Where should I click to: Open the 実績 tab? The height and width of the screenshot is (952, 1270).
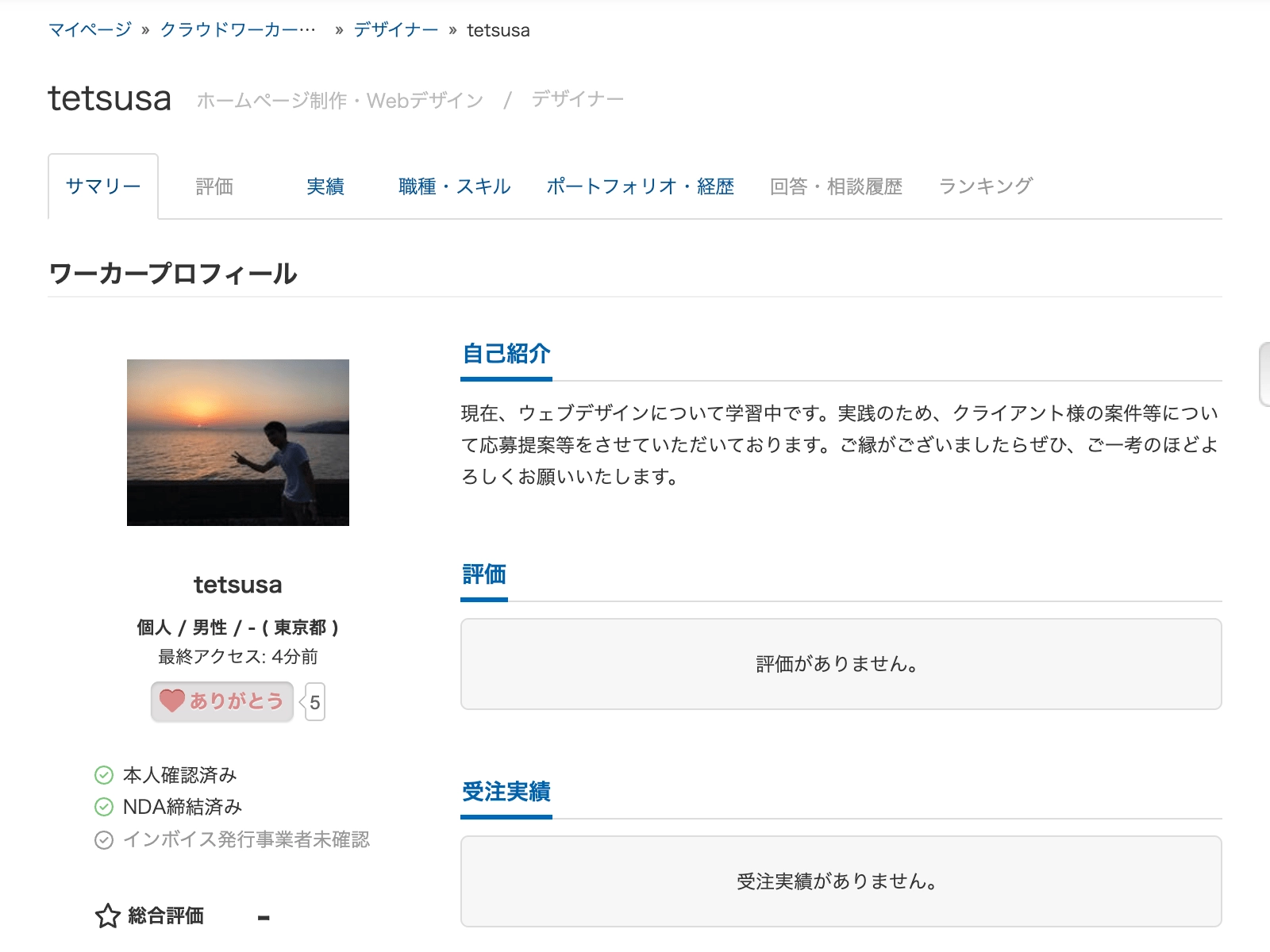pyautogui.click(x=325, y=186)
